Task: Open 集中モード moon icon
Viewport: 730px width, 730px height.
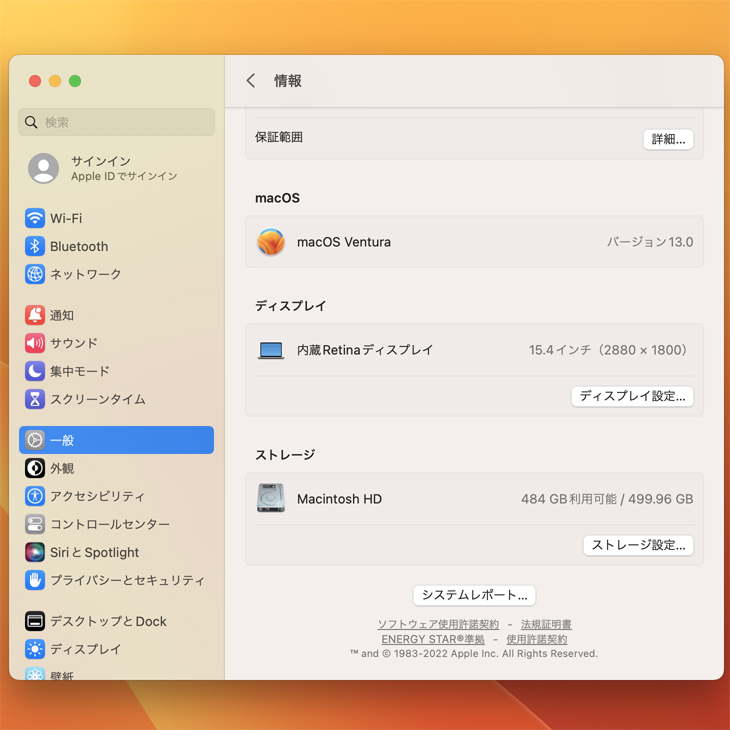Action: 34,371
